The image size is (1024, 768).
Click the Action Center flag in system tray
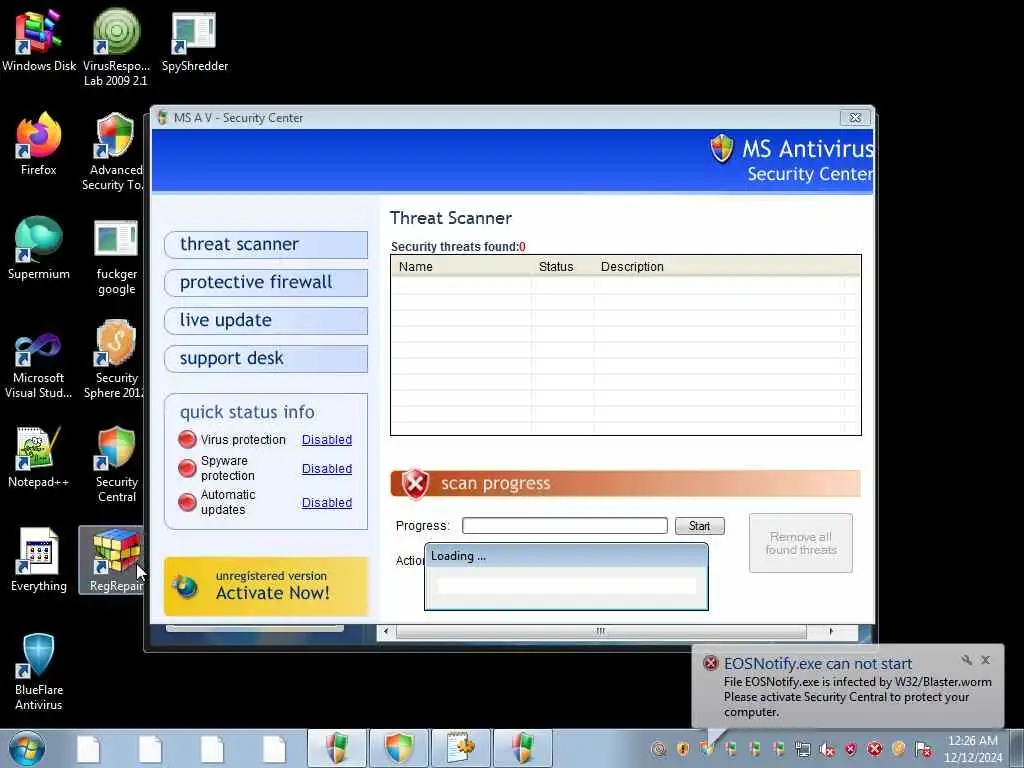(923, 750)
